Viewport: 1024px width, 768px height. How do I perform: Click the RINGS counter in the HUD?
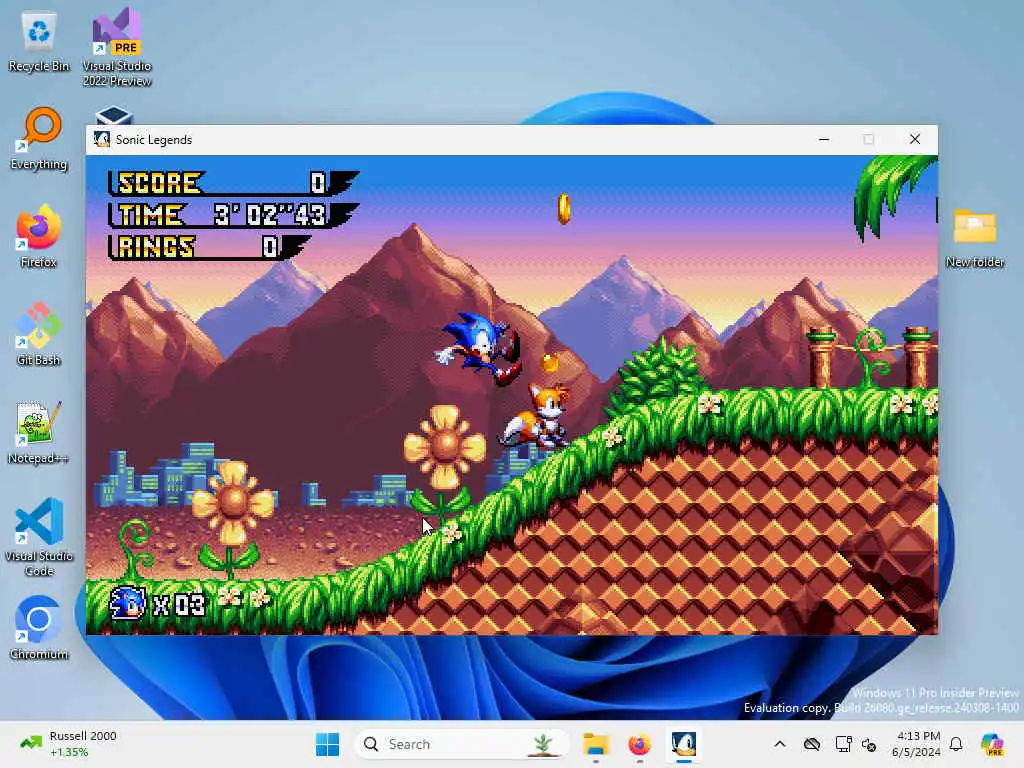tap(209, 247)
